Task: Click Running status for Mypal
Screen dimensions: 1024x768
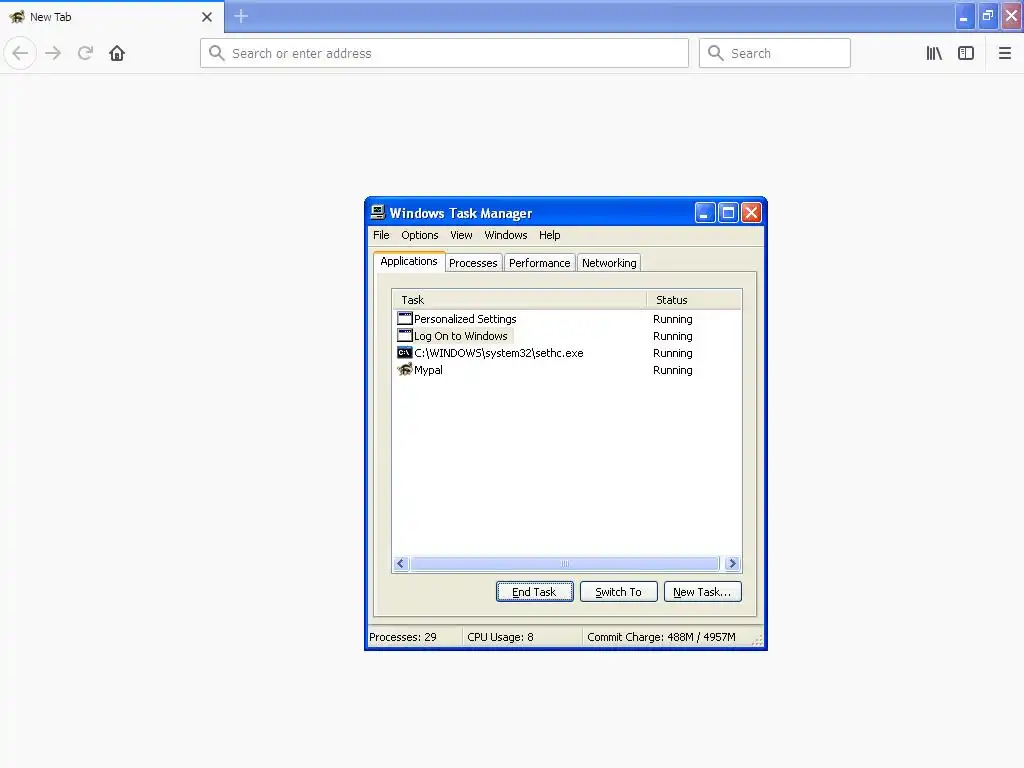Action: tap(673, 370)
